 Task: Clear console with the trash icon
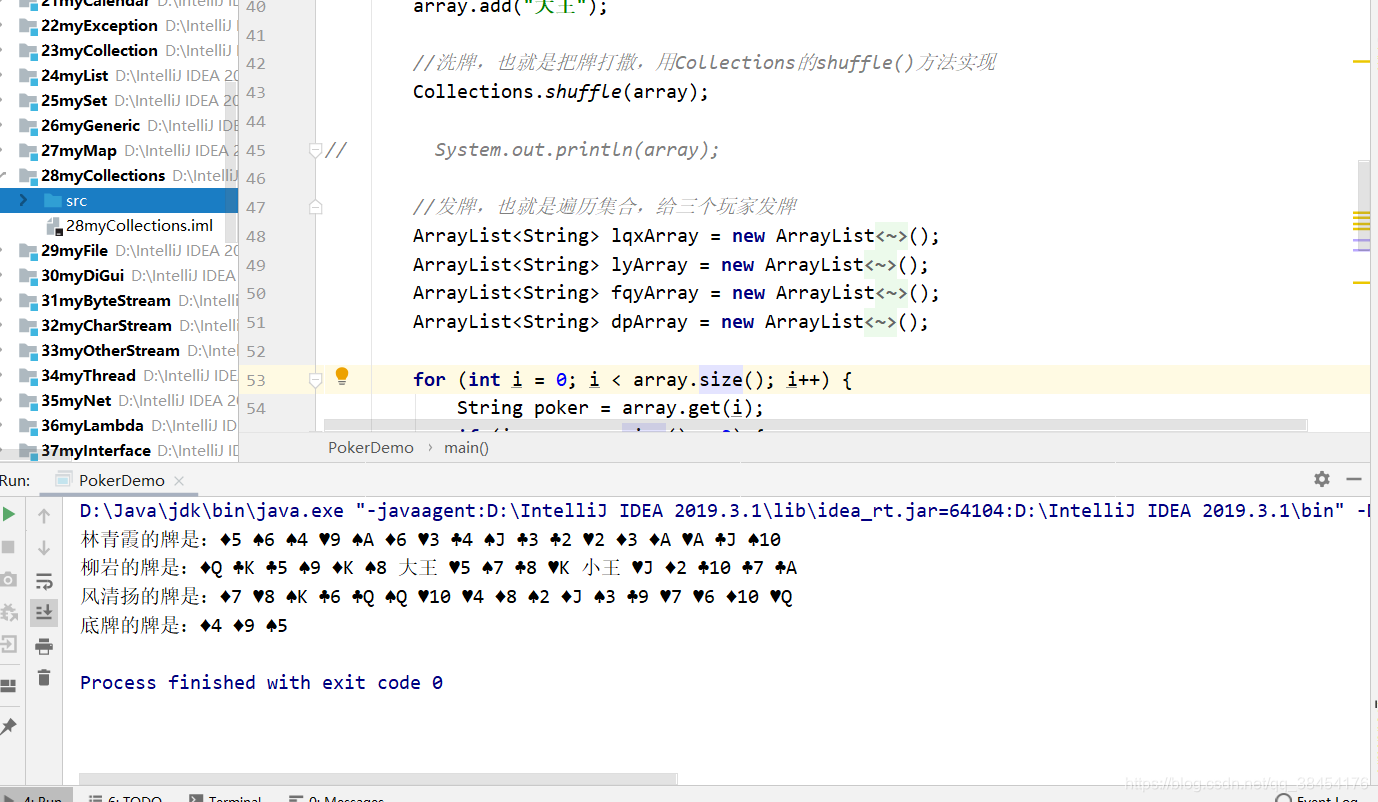44,678
